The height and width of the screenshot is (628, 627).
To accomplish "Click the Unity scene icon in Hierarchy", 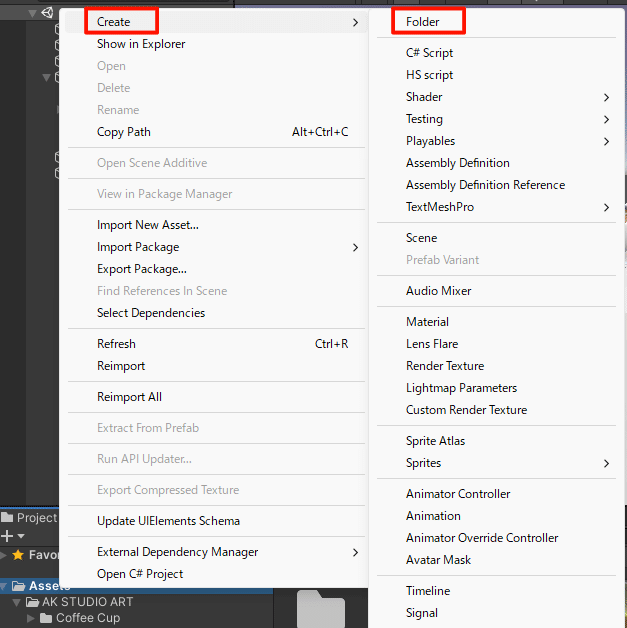I will point(47,13).
